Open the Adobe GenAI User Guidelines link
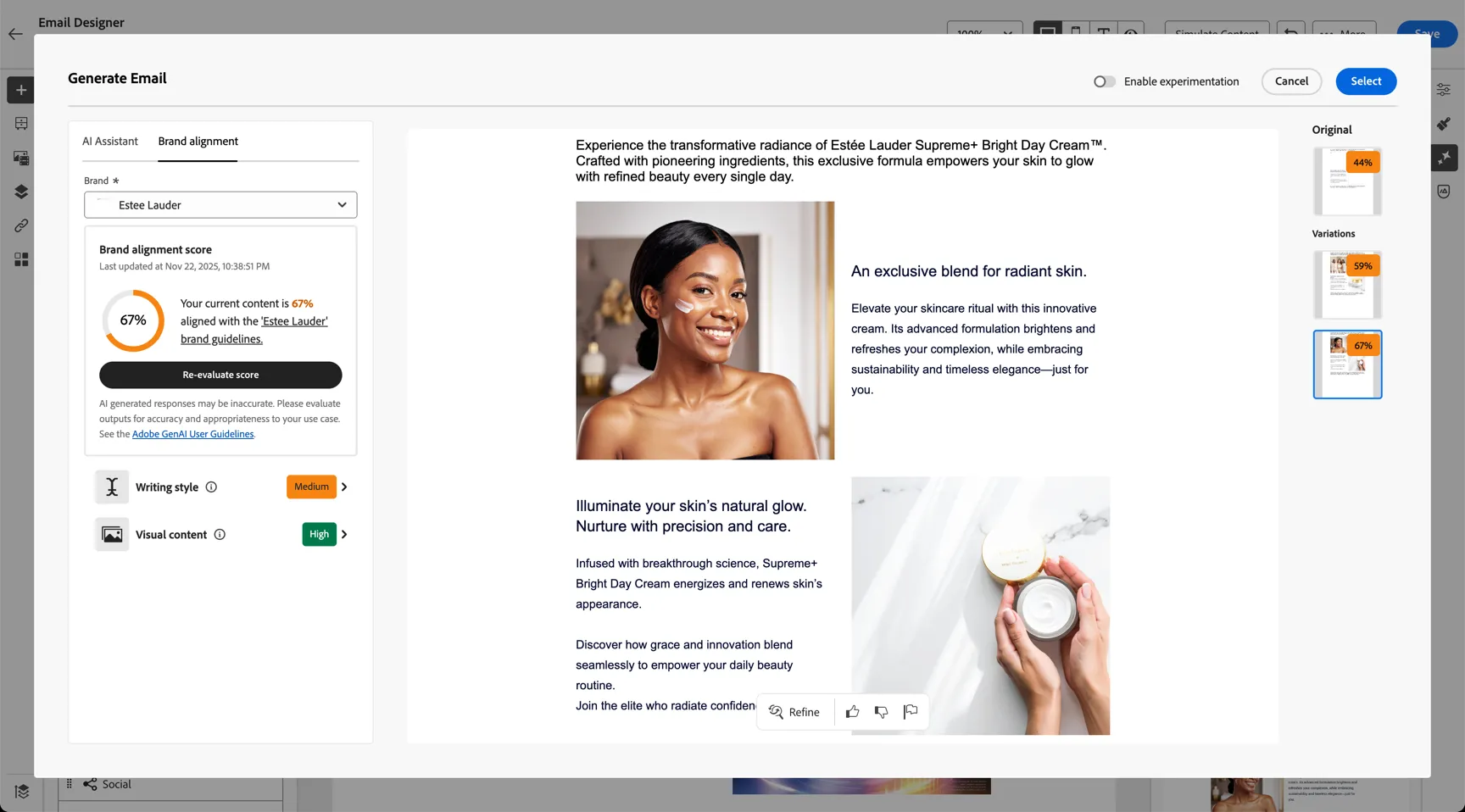The image size is (1465, 812). [192, 434]
